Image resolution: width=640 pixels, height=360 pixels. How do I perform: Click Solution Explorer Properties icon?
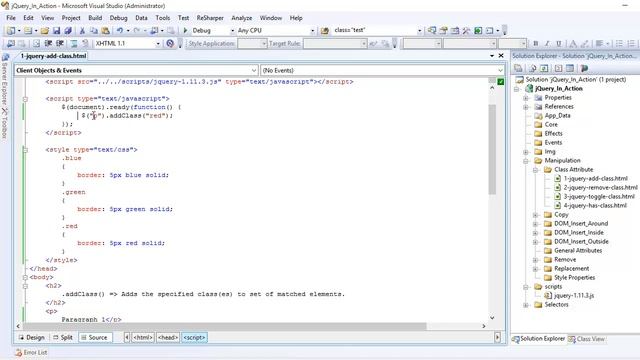[x=518, y=69]
